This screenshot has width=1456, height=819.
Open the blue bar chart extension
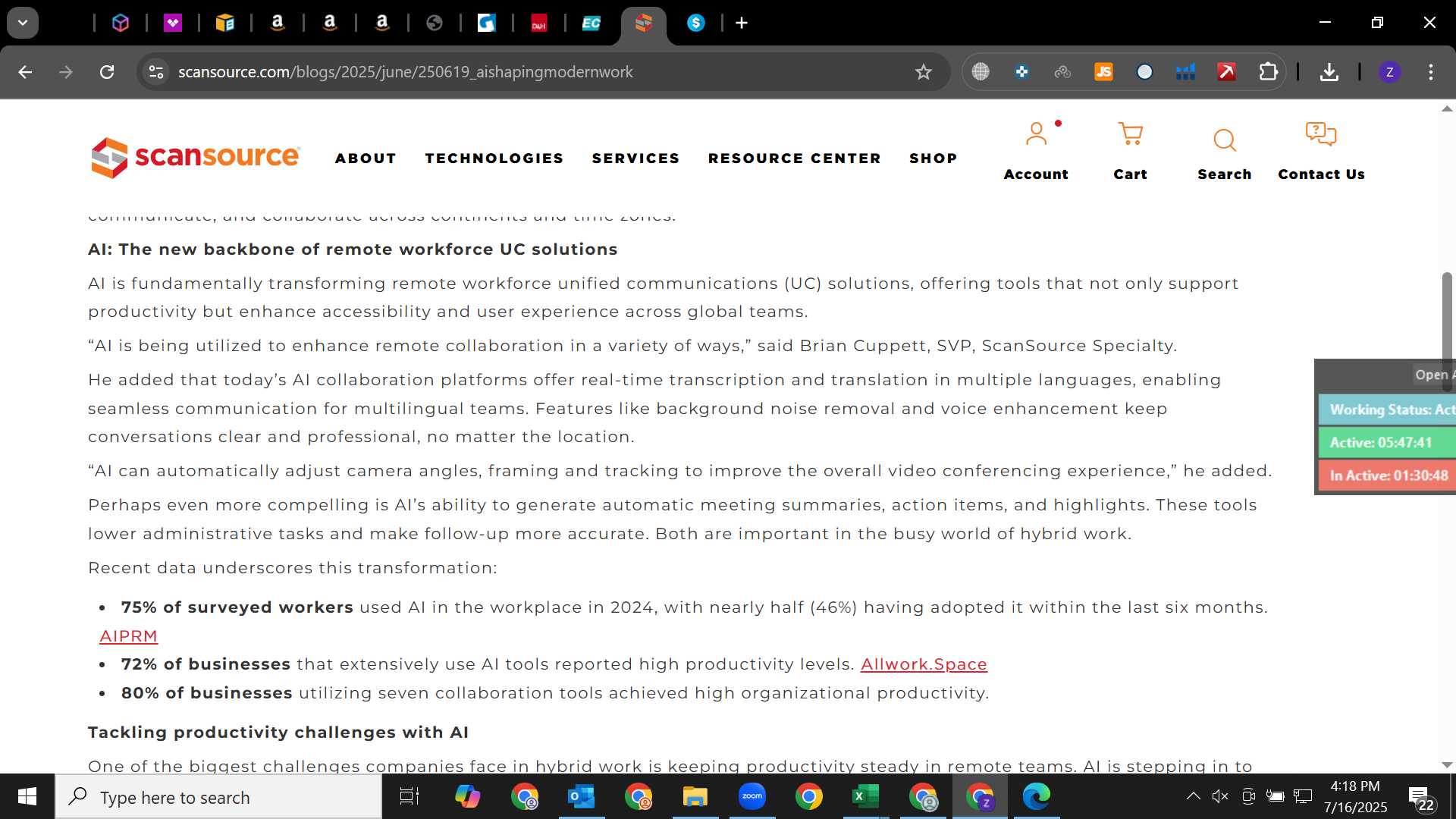pyautogui.click(x=1185, y=72)
